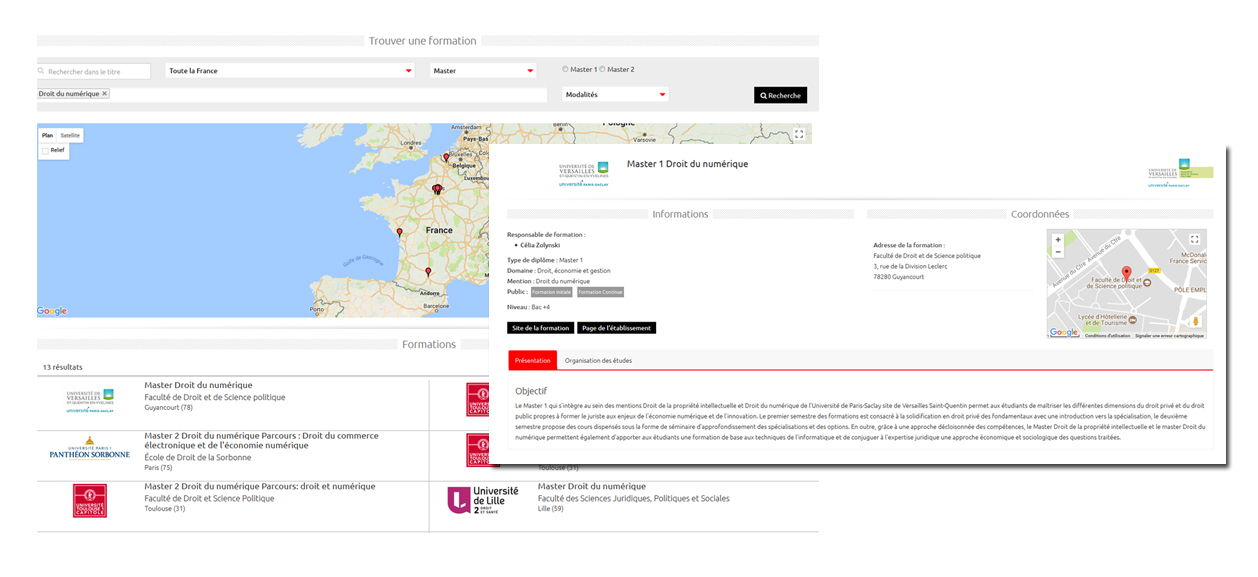Click fullscreen icon on the France map
Screen dimensions: 1258x577
tap(798, 134)
